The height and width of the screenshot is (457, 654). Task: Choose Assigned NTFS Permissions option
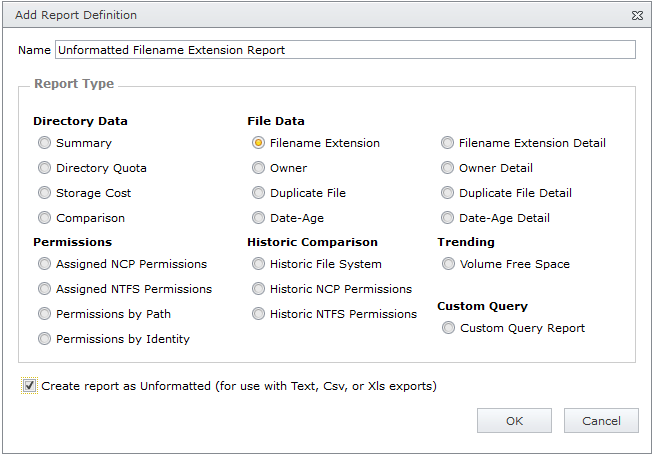point(44,289)
